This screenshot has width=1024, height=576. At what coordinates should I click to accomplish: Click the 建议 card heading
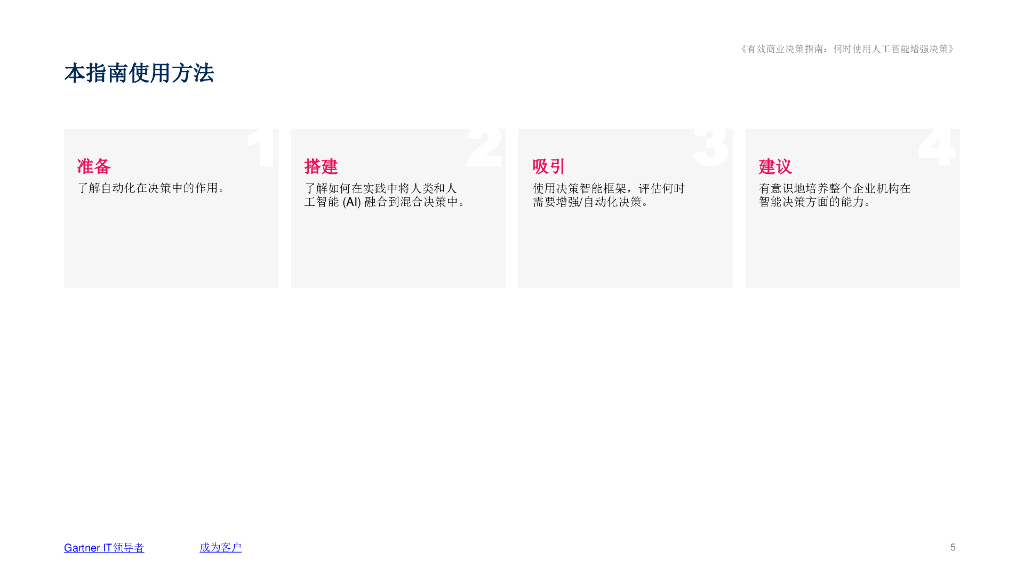click(x=775, y=167)
